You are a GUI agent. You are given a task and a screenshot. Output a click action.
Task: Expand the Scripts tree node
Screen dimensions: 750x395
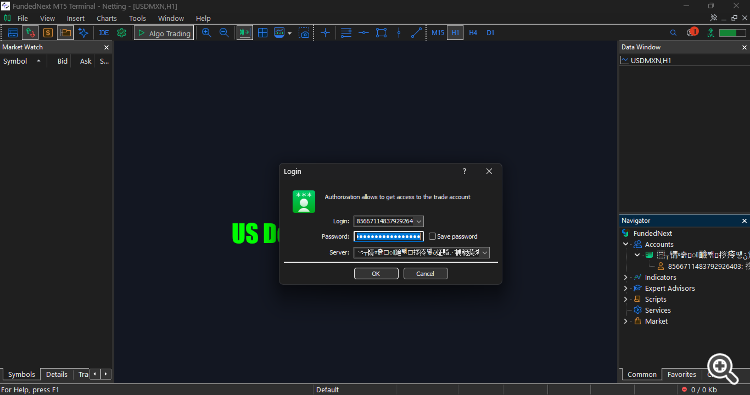(626, 299)
